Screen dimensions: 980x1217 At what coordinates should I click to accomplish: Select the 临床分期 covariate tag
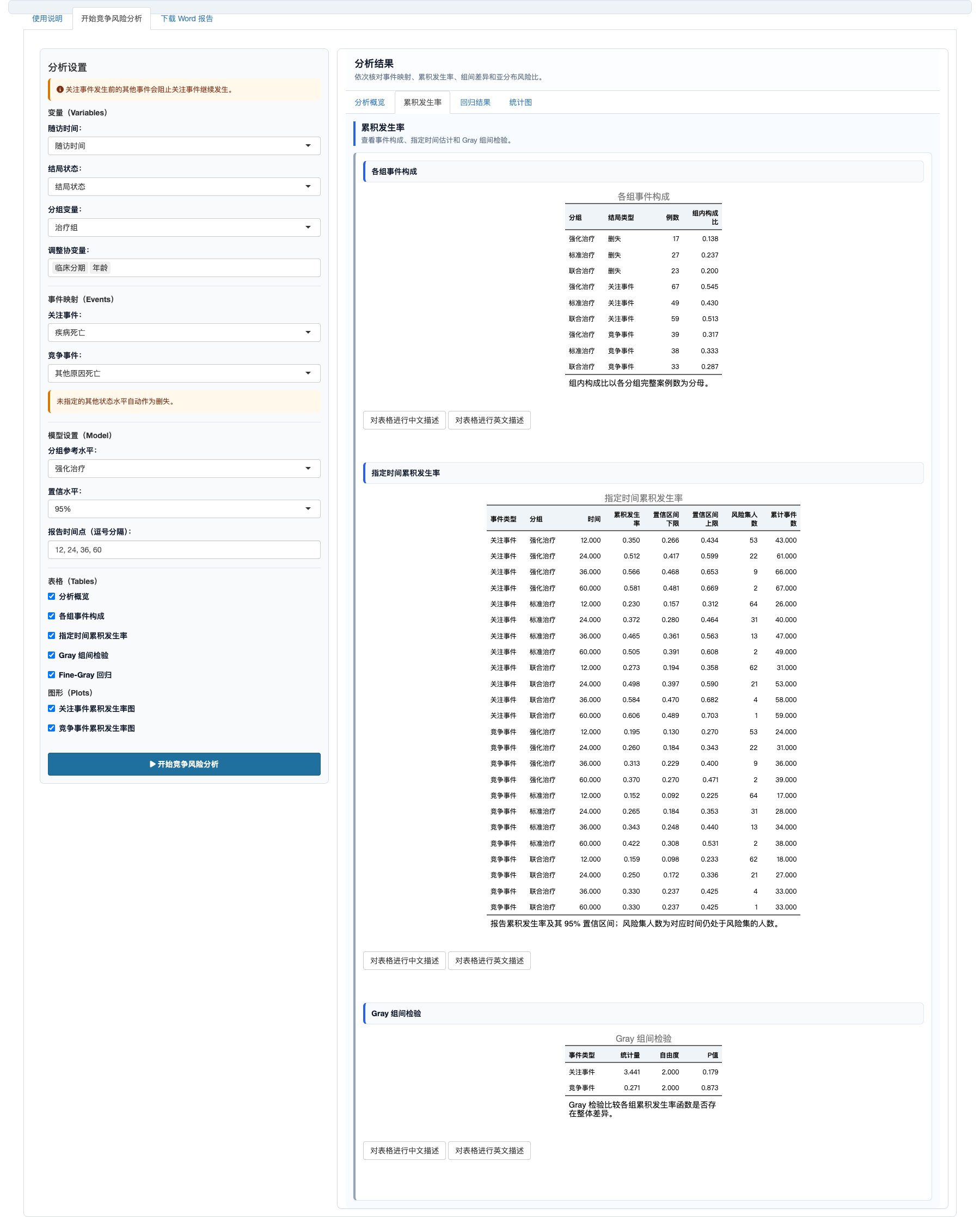tap(70, 268)
